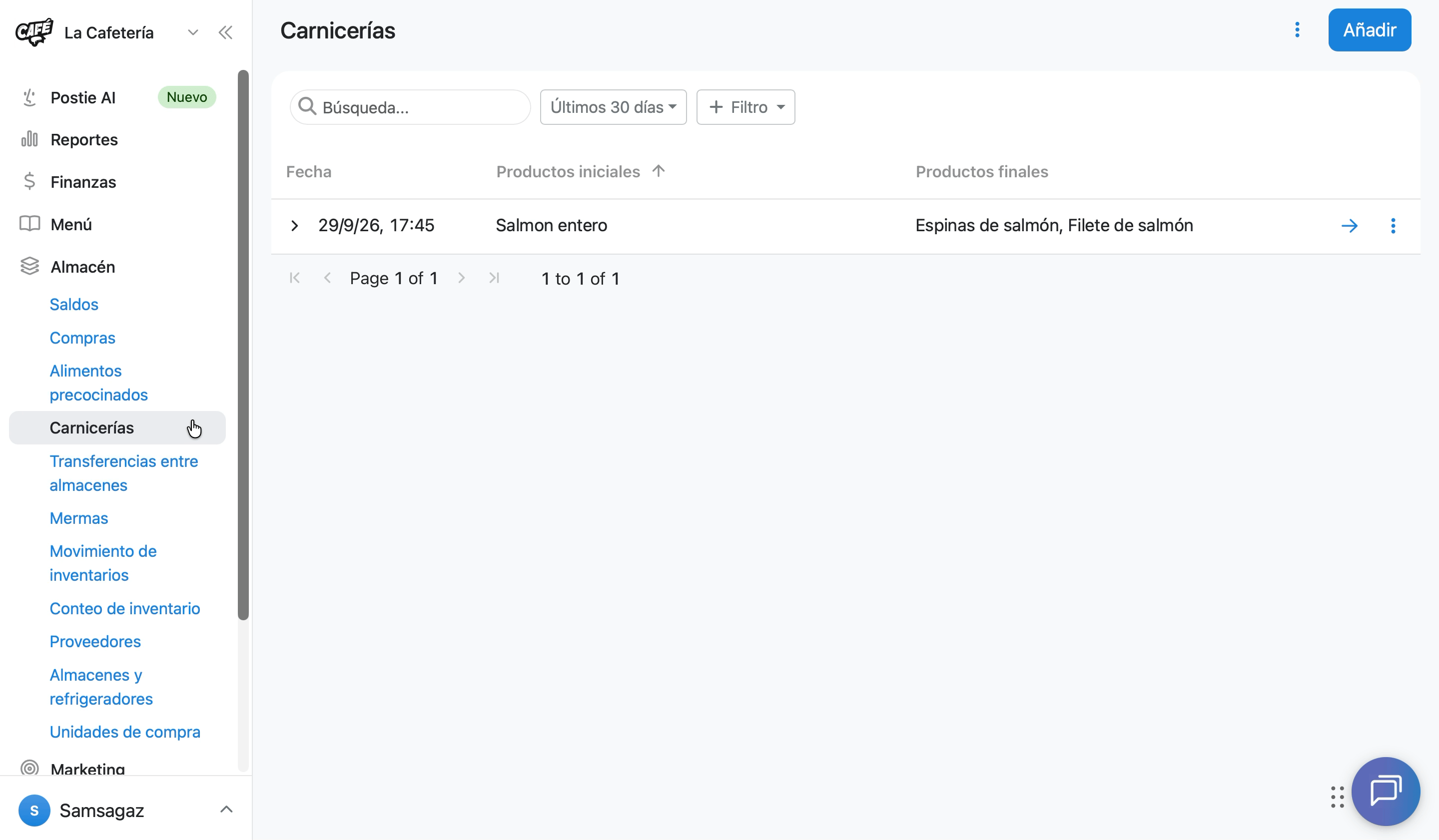This screenshot has height=840, width=1439.
Task: Go to Proveedores page
Action: [x=95, y=641]
